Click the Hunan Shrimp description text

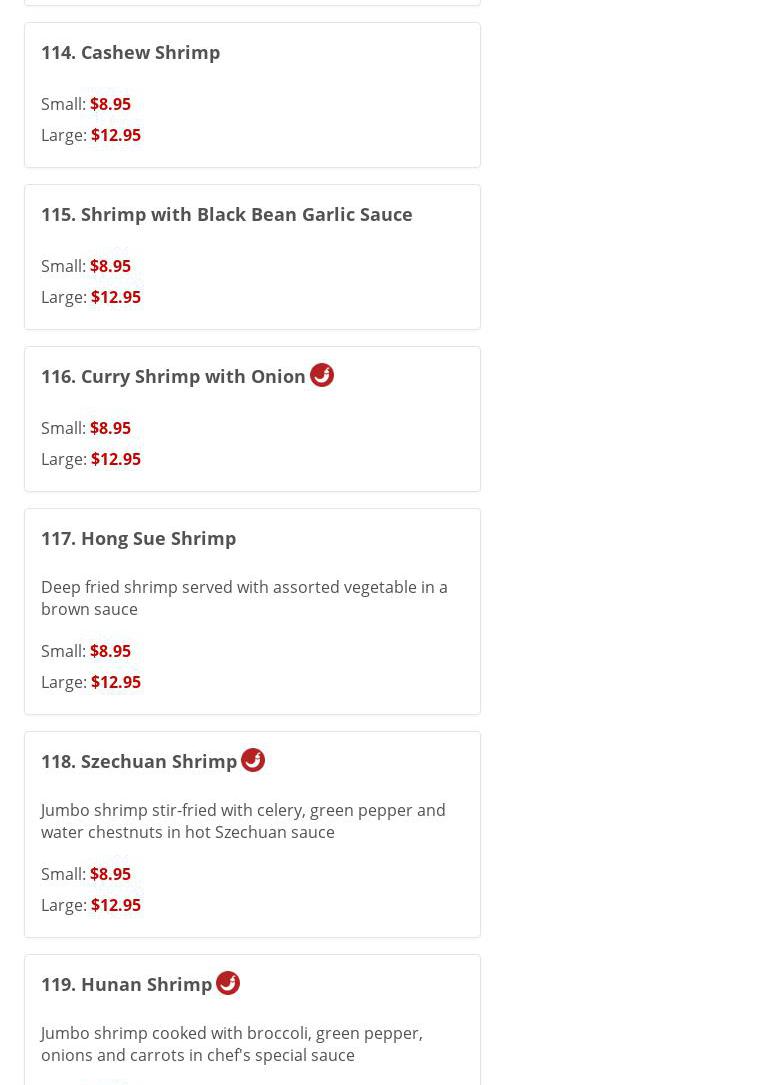click(231, 1044)
